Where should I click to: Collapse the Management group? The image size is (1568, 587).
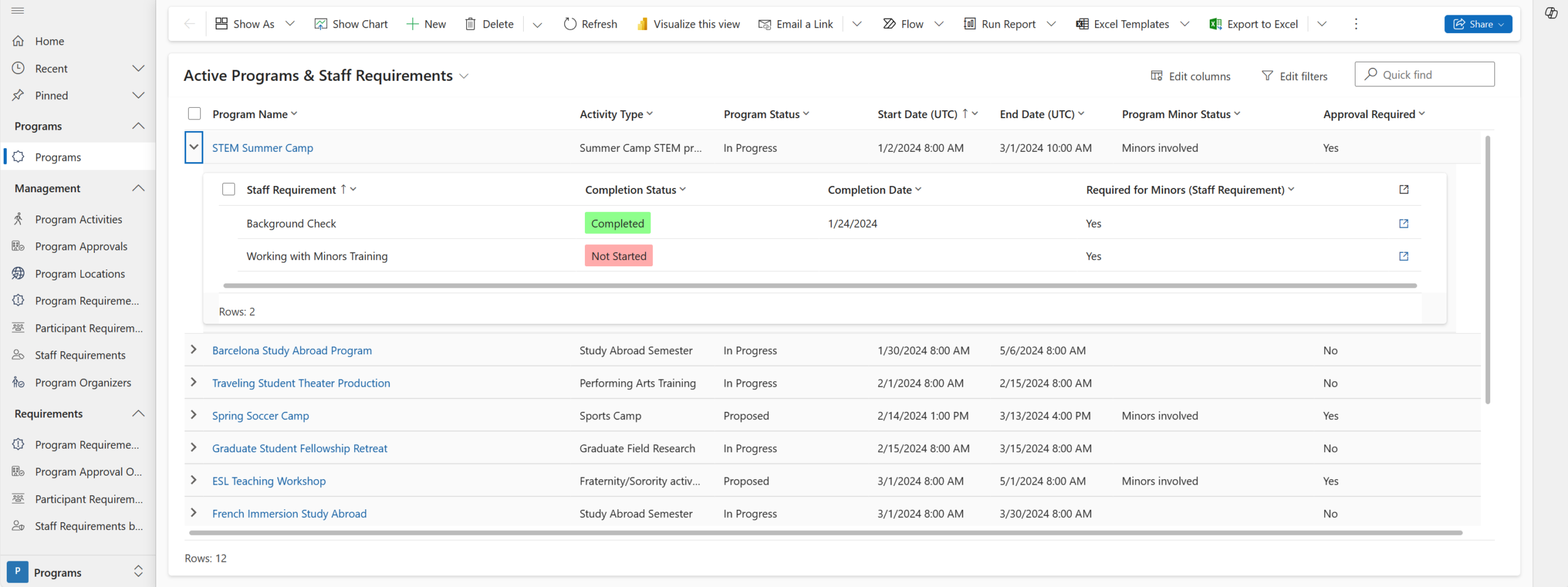tap(138, 188)
